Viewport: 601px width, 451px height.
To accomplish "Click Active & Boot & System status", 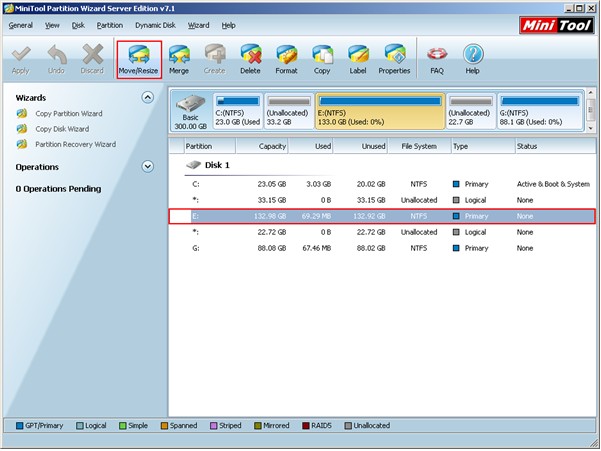I will coord(553,184).
